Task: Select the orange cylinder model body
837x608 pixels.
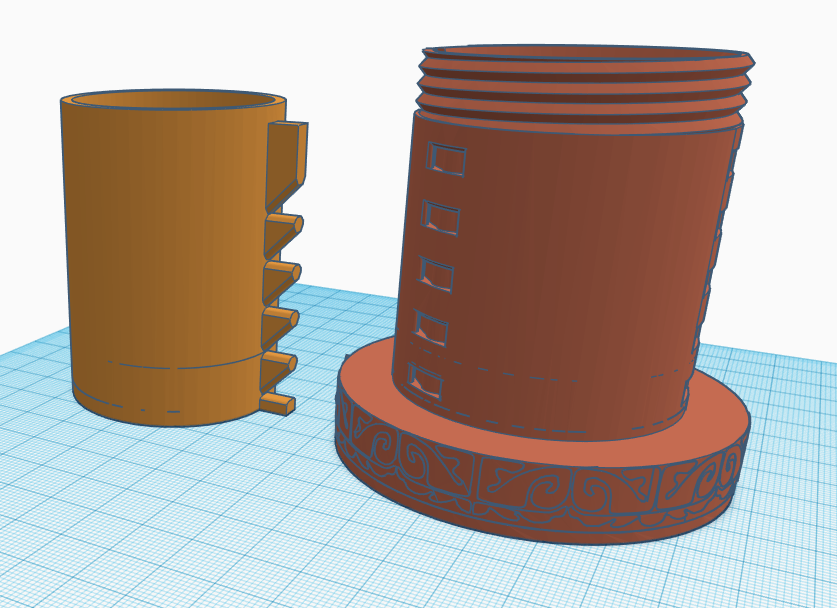Action: click(x=171, y=256)
